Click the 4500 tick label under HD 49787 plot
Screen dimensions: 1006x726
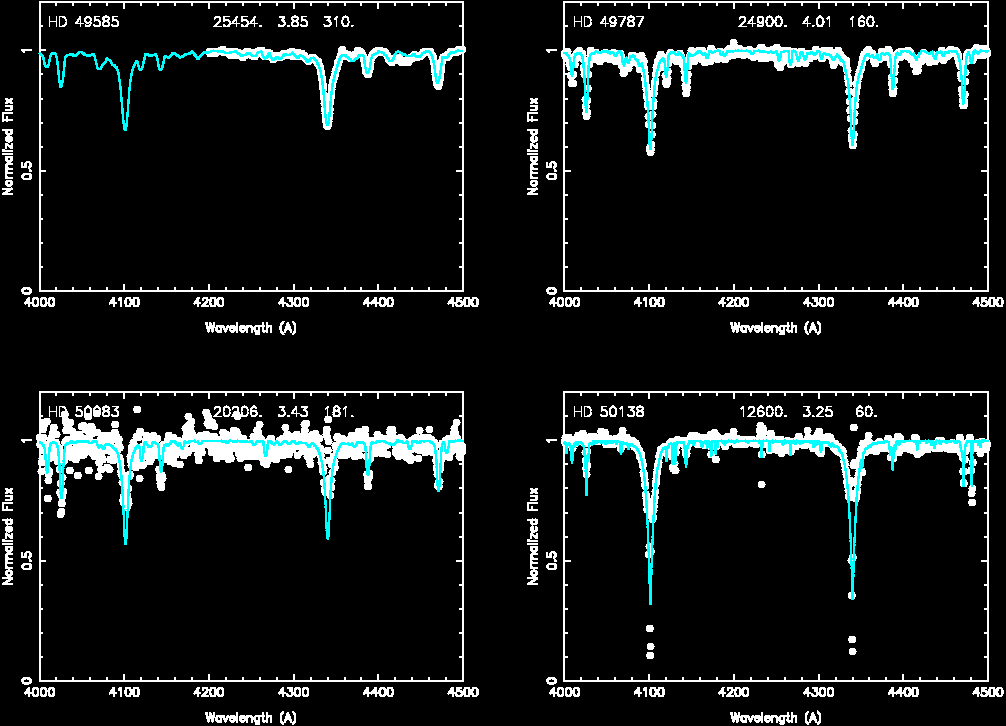(x=988, y=302)
